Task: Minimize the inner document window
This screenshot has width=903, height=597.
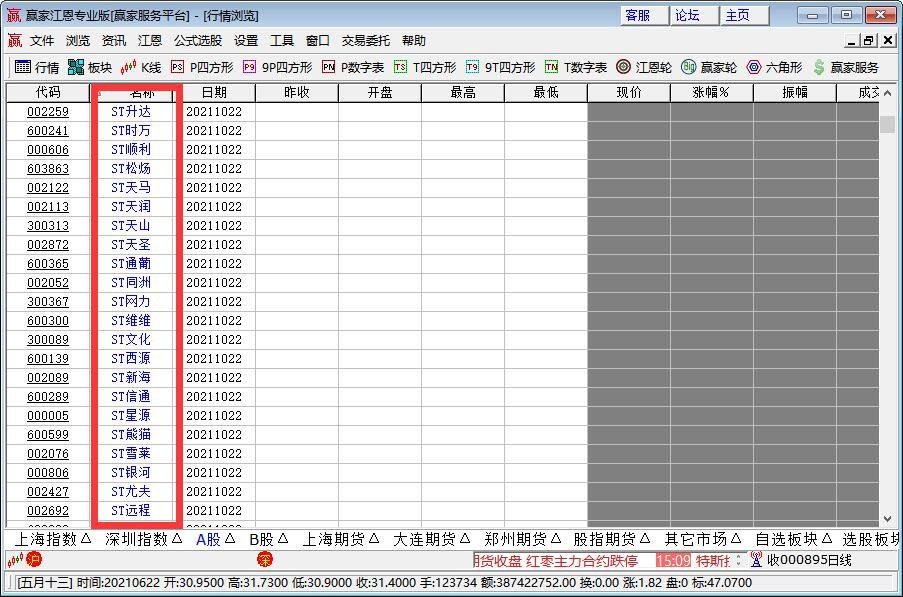Action: [852, 40]
